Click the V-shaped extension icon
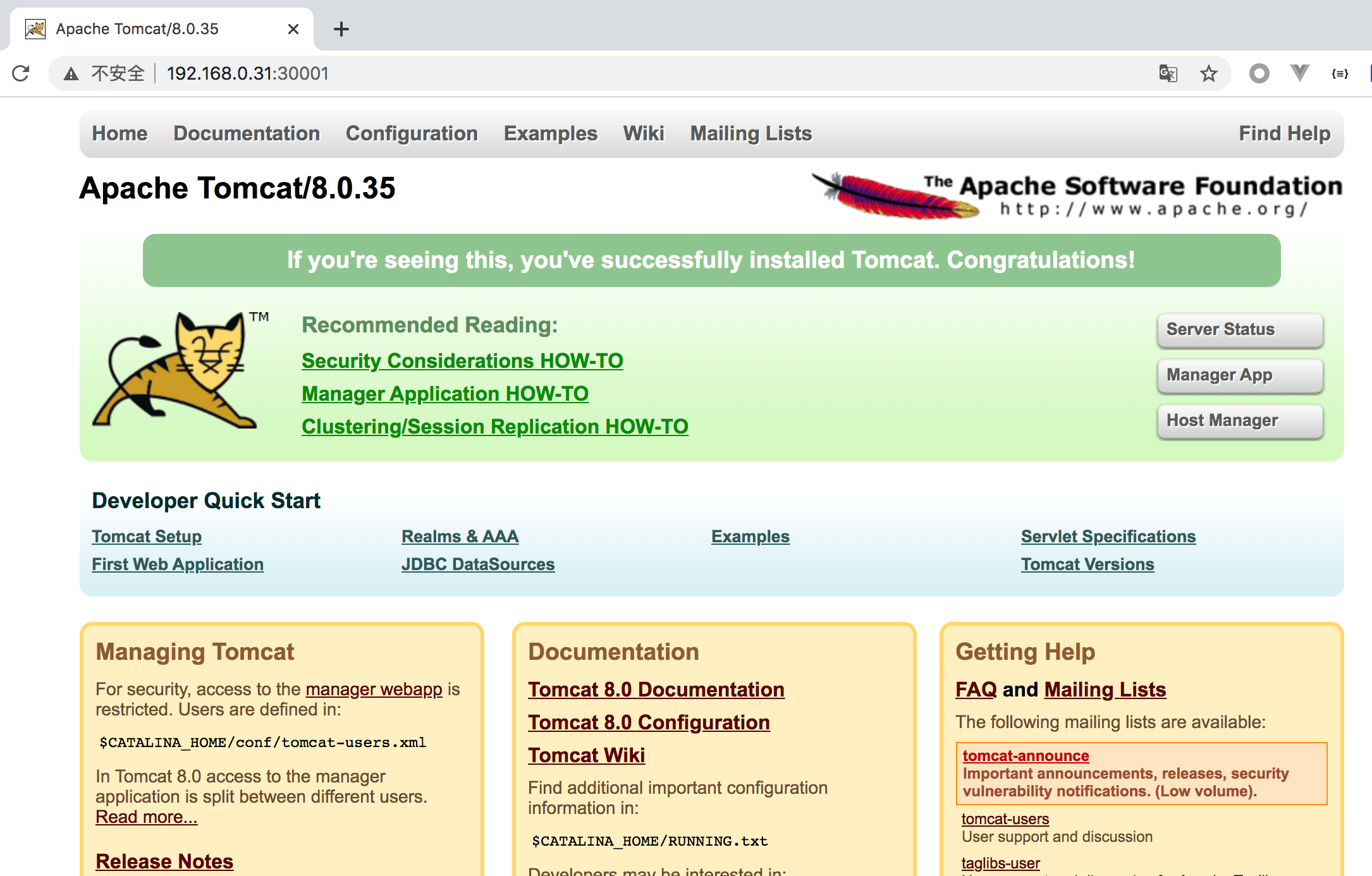 coord(1299,73)
